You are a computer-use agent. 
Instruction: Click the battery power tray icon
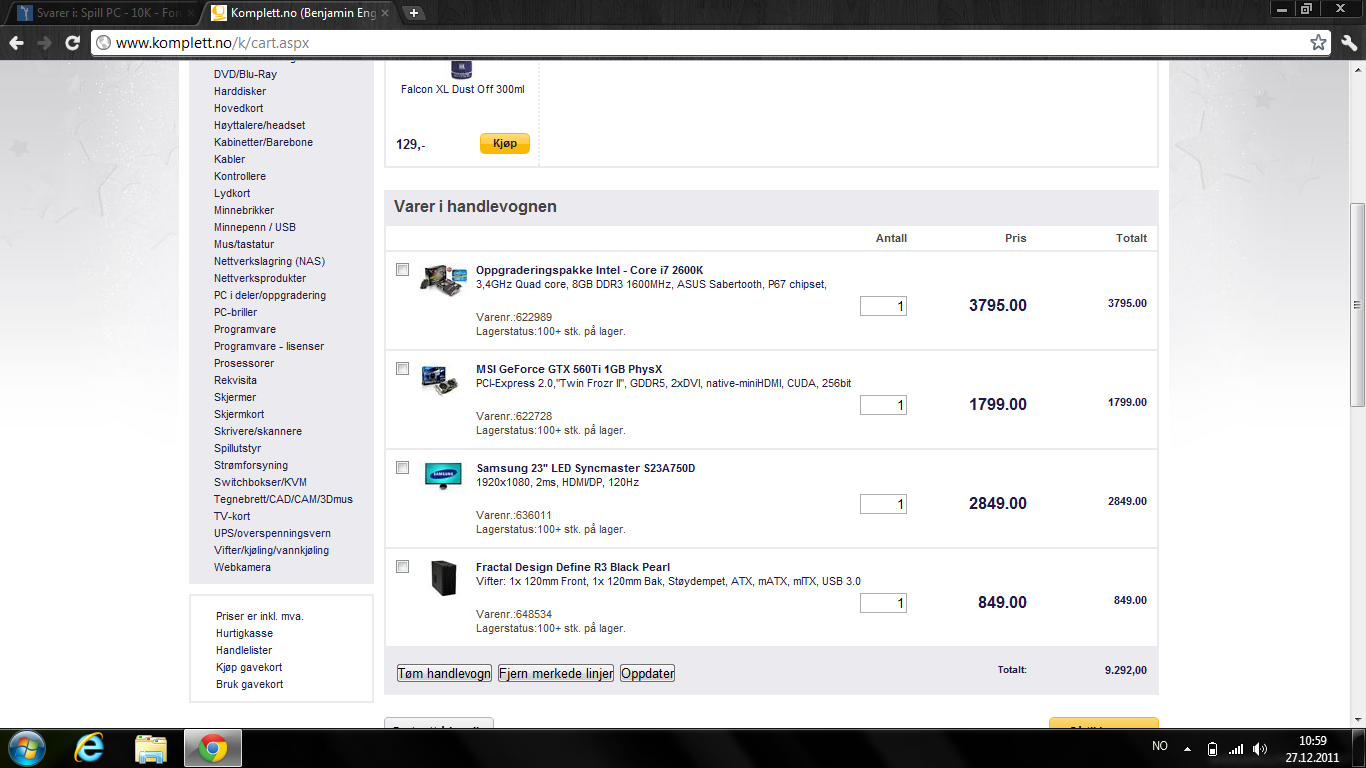tap(1213, 748)
